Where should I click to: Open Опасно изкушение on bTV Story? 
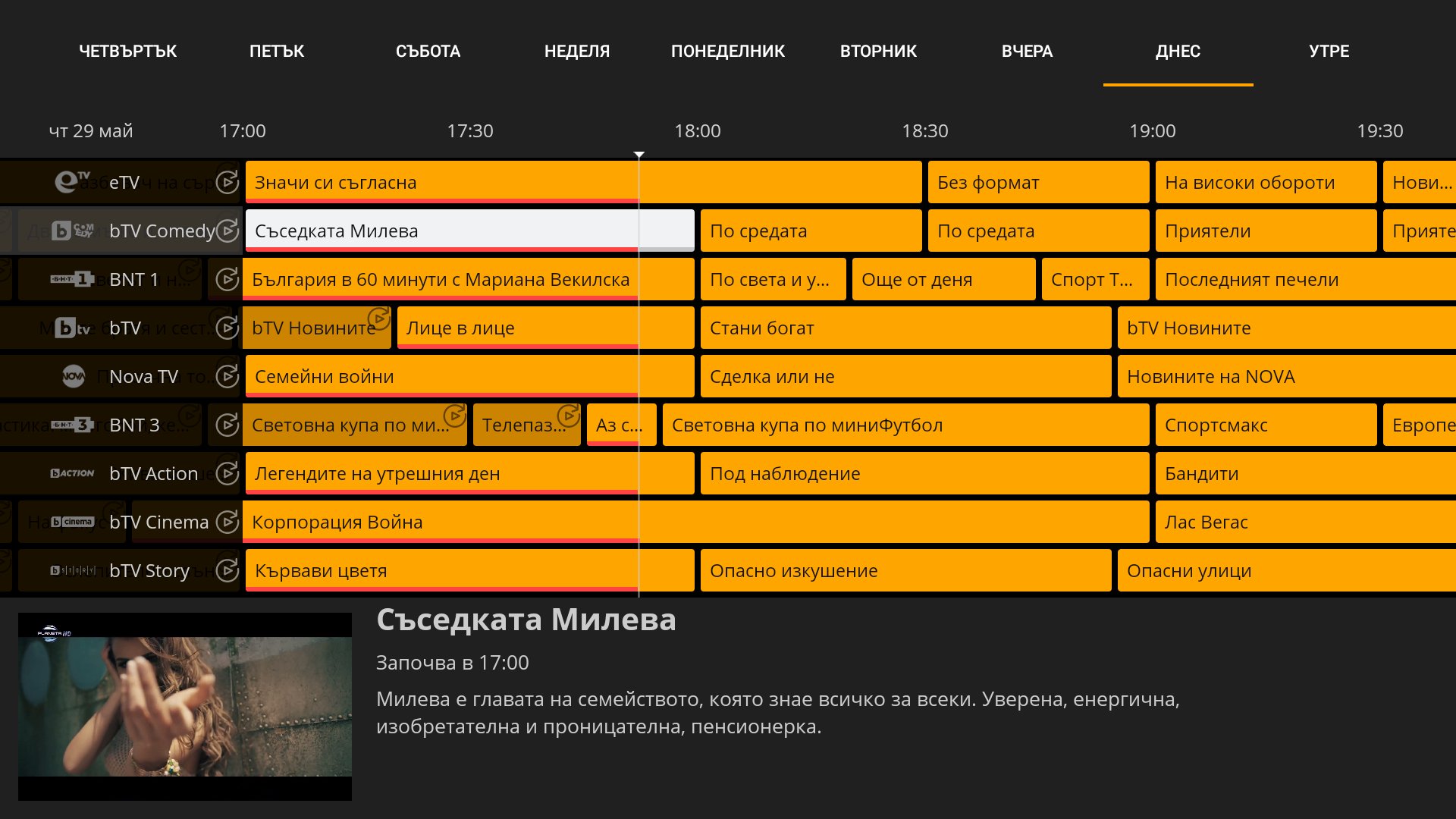905,570
